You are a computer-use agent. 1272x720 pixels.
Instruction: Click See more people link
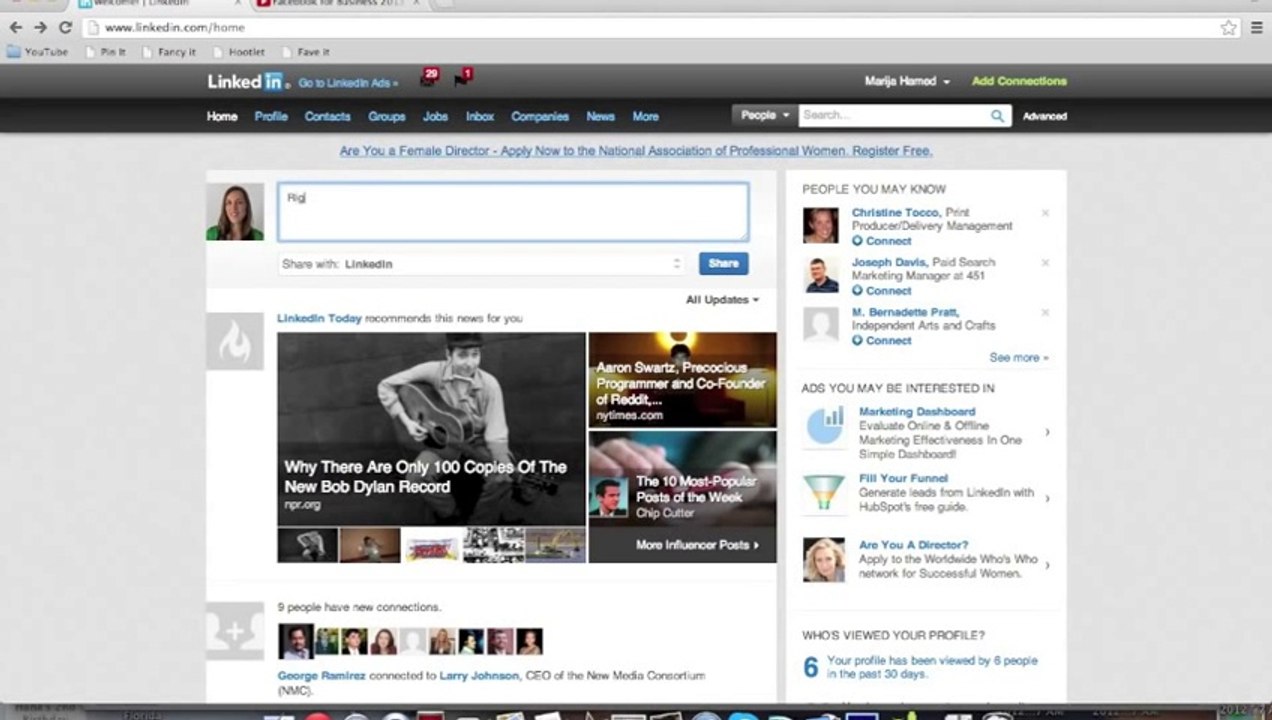coord(1019,357)
